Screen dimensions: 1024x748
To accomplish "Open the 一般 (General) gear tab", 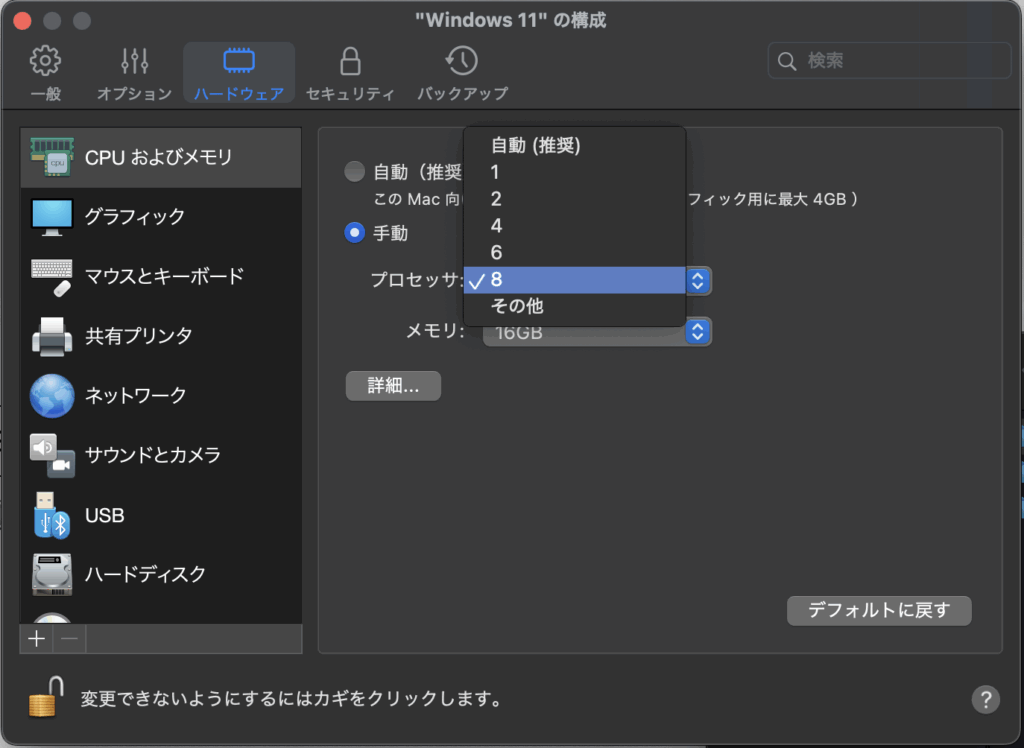I will coord(45,72).
